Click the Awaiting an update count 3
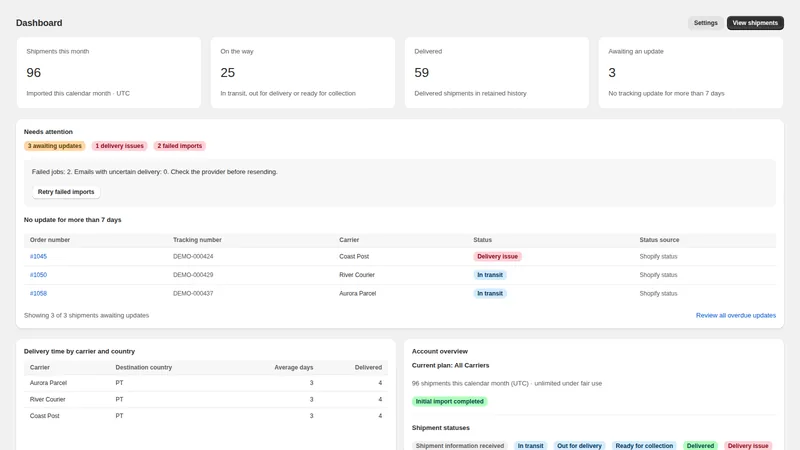The height and width of the screenshot is (450, 800). point(612,72)
